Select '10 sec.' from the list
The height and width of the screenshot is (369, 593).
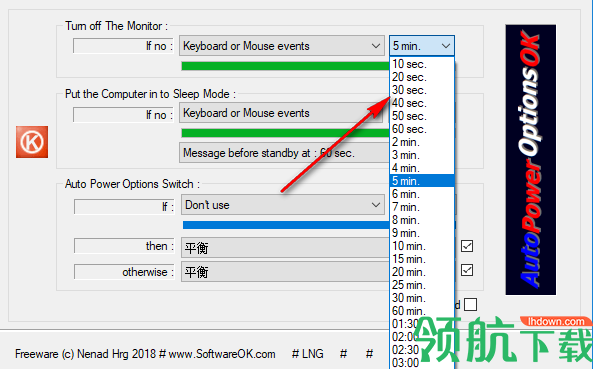(x=422, y=64)
